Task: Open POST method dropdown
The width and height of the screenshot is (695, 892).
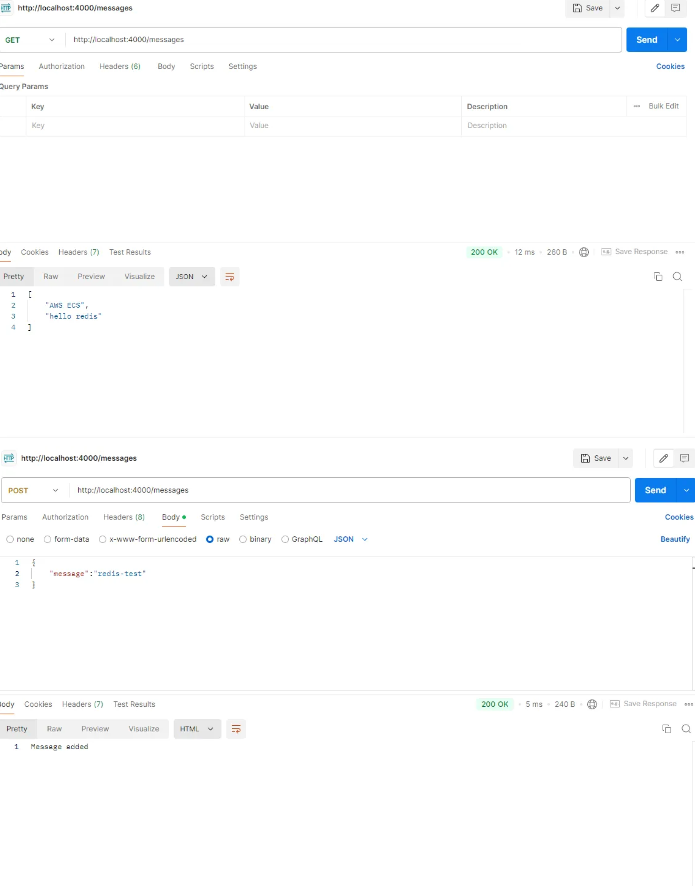Action: 33,490
